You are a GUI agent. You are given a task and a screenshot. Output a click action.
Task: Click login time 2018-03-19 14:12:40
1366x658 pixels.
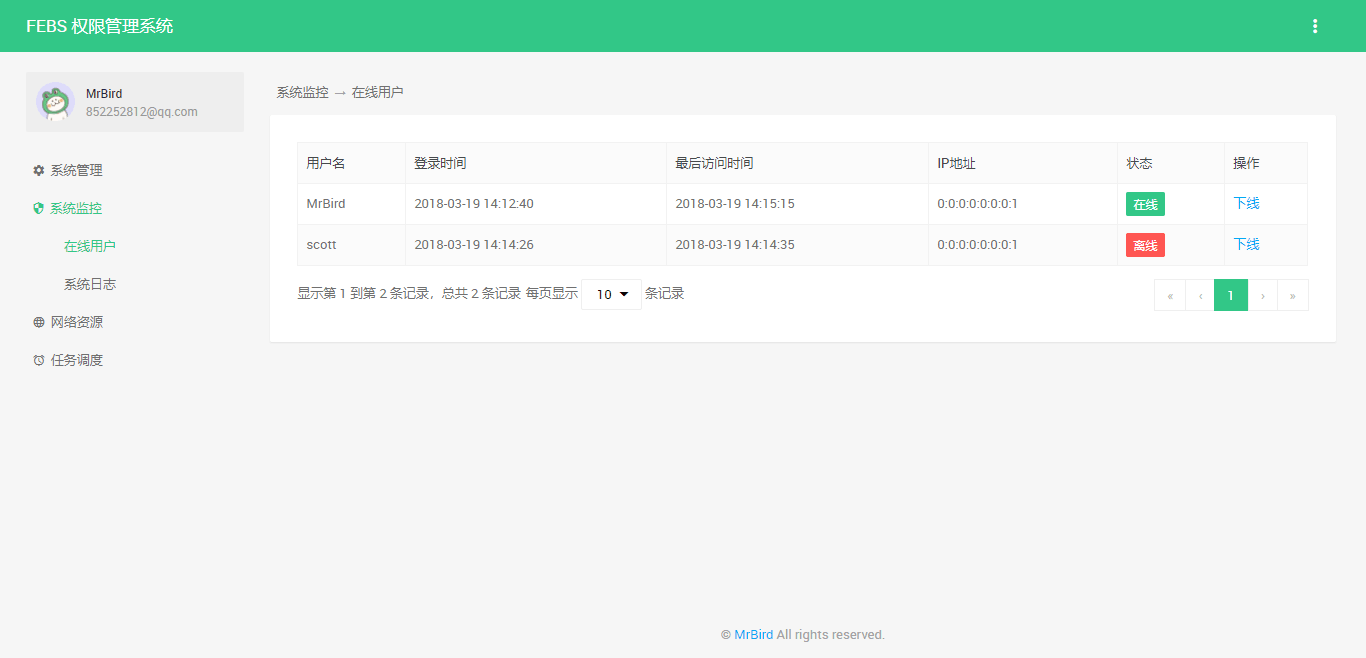coord(474,204)
